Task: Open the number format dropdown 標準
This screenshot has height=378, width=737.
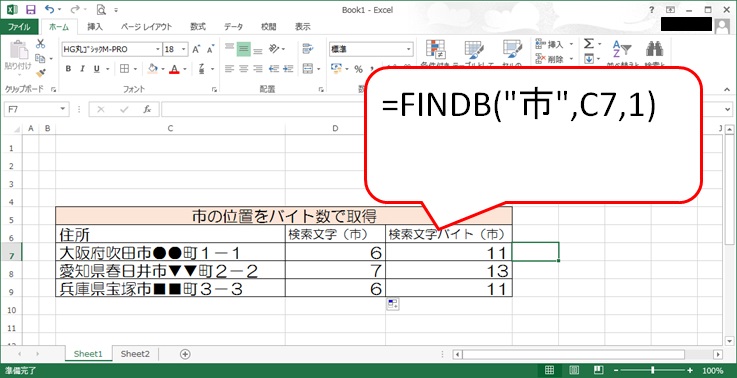Action: tap(408, 49)
